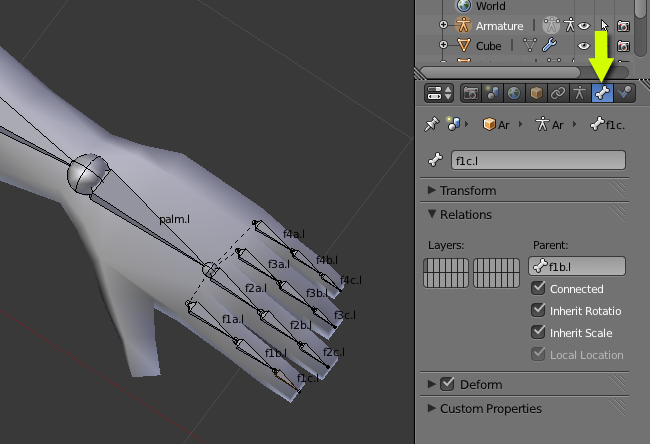Click the Cube mesh data icon
Image resolution: width=650 pixels, height=444 pixels.
530,45
